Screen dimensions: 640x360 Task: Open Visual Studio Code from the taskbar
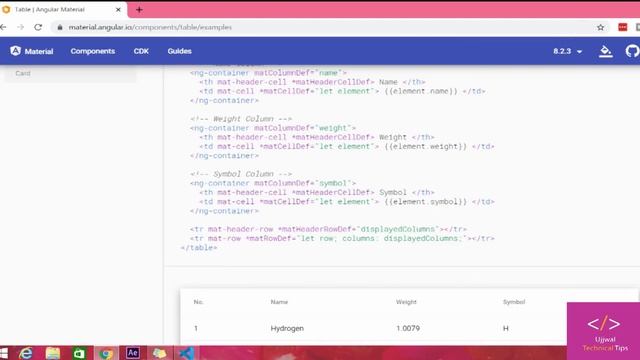(x=186, y=353)
